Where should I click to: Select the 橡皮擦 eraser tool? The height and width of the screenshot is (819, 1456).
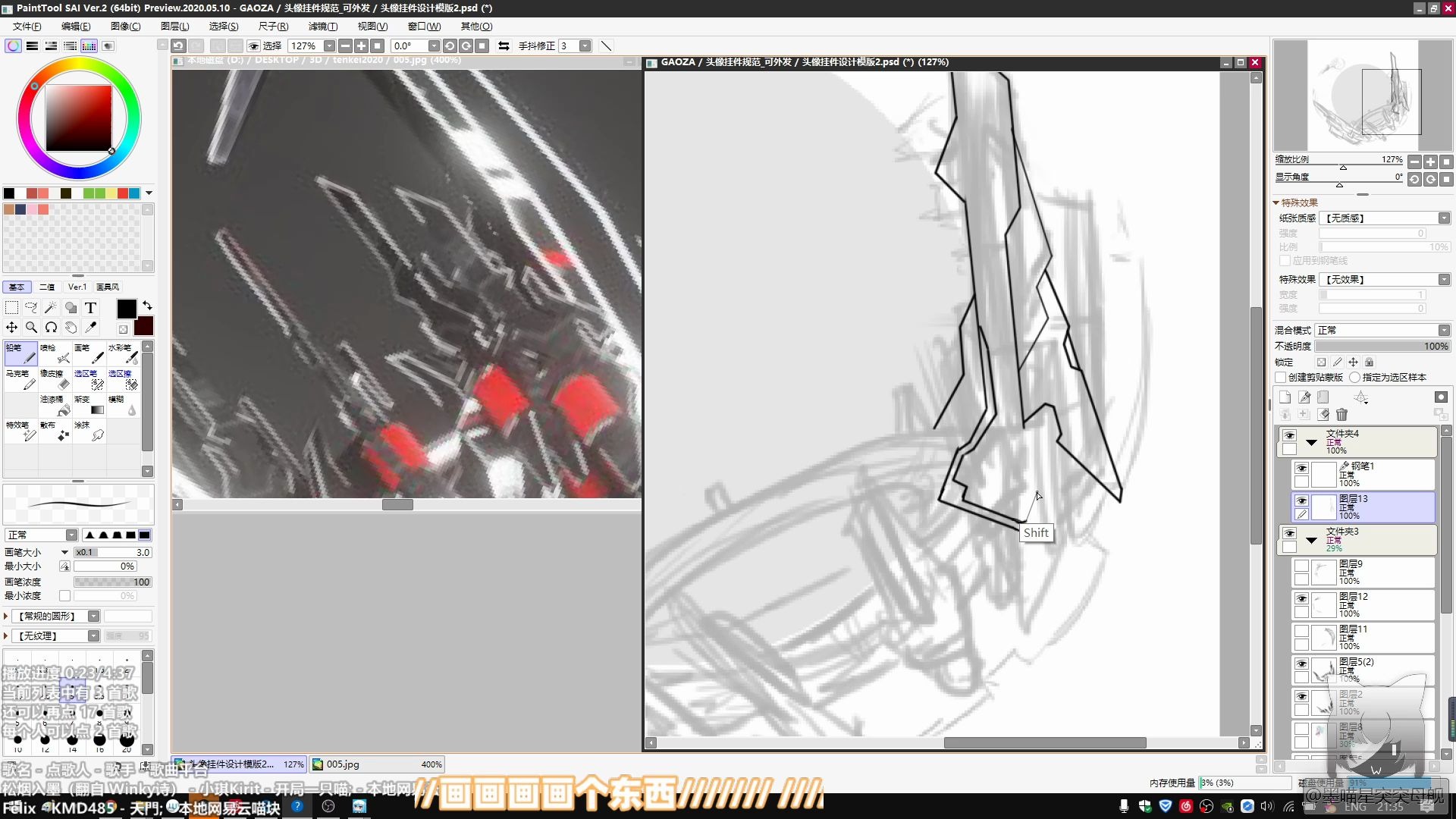point(55,379)
